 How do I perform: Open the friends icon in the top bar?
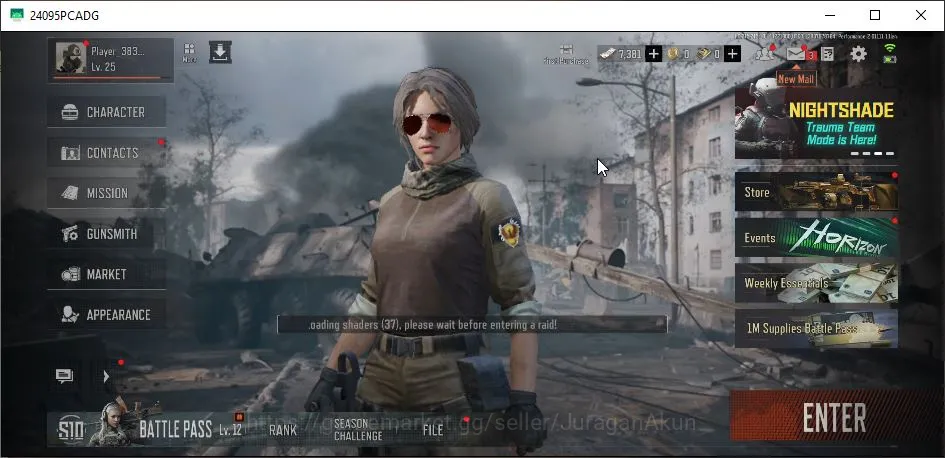(x=765, y=53)
